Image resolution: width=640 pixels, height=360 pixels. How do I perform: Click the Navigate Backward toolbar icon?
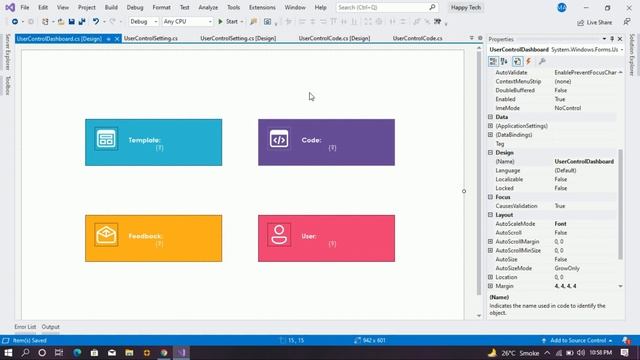[x=15, y=22]
